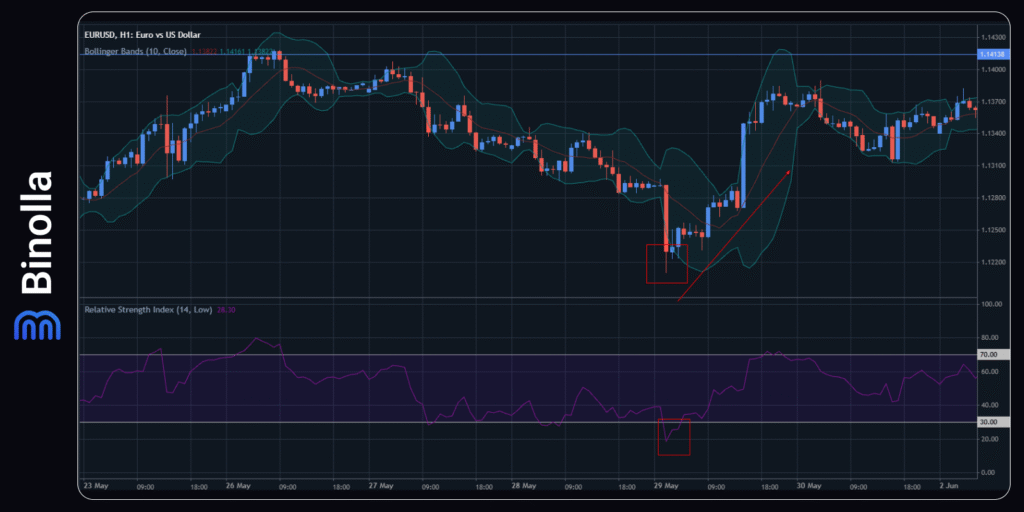Click the Binolla brand name text
Viewport: 1024px width, 512px height.
coord(37,233)
